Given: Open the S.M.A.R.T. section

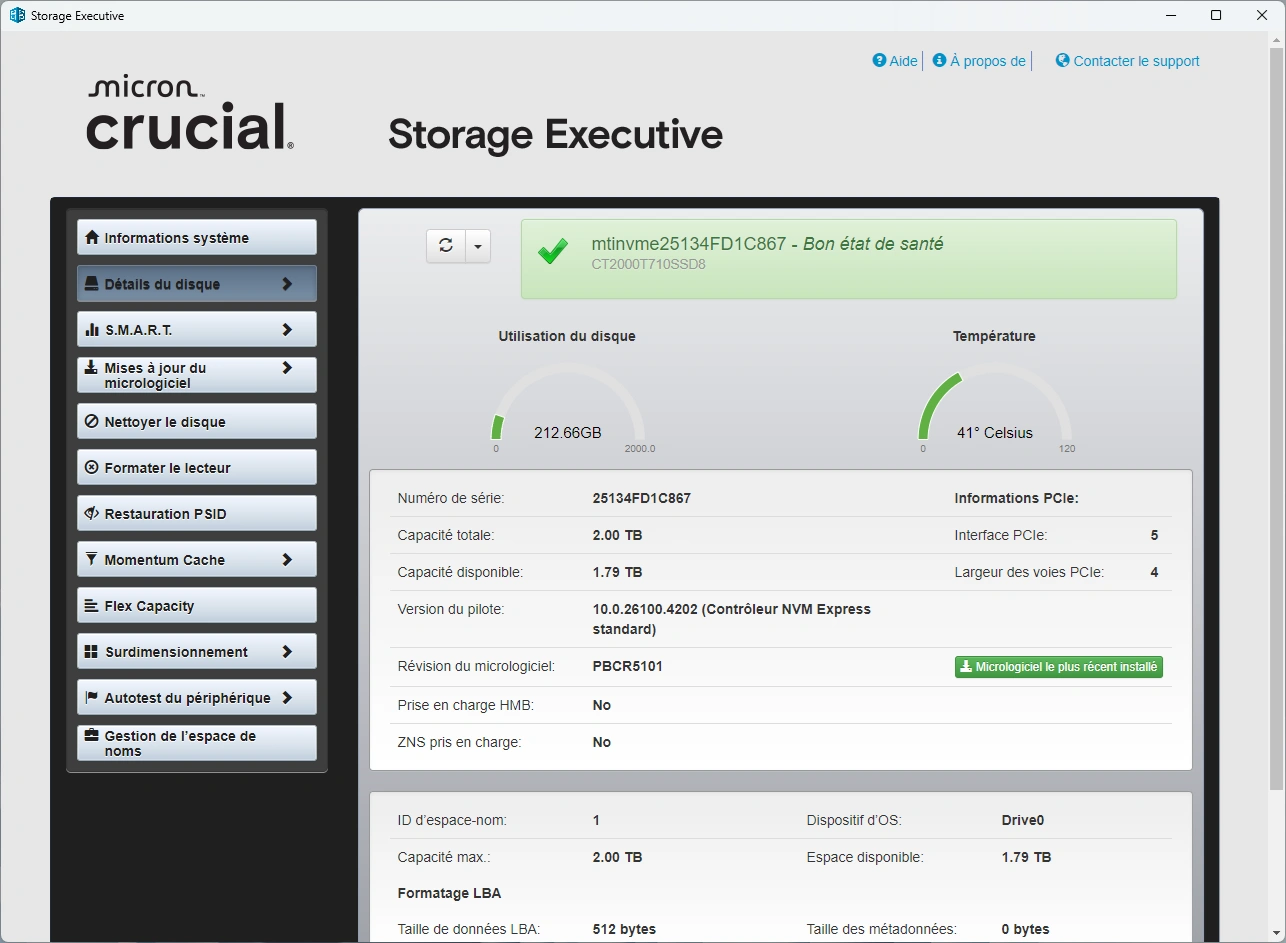Looking at the screenshot, I should [197, 330].
